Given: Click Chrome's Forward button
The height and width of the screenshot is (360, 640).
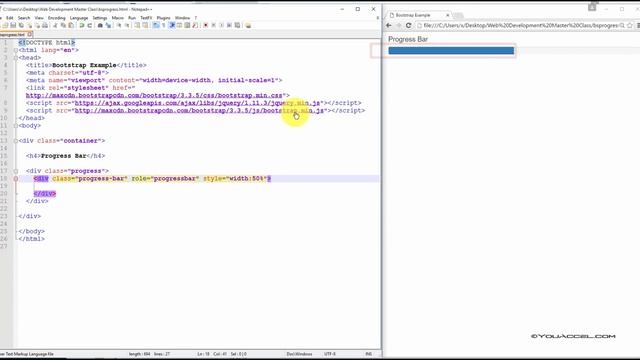Looking at the screenshot, I should 399,25.
